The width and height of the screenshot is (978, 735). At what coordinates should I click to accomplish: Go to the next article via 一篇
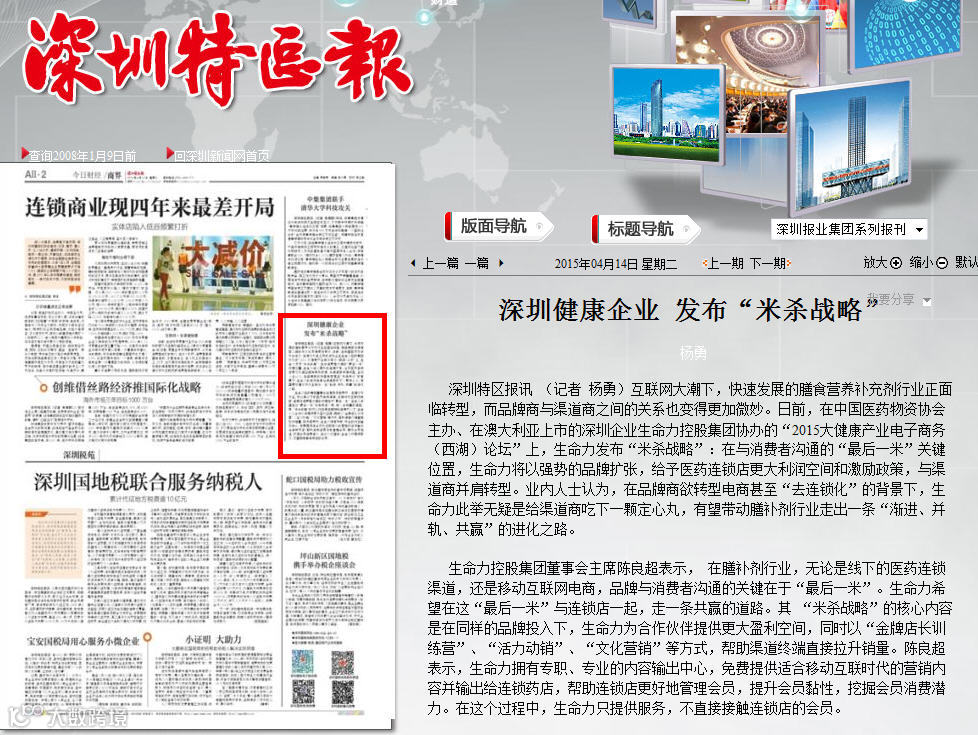[x=478, y=263]
